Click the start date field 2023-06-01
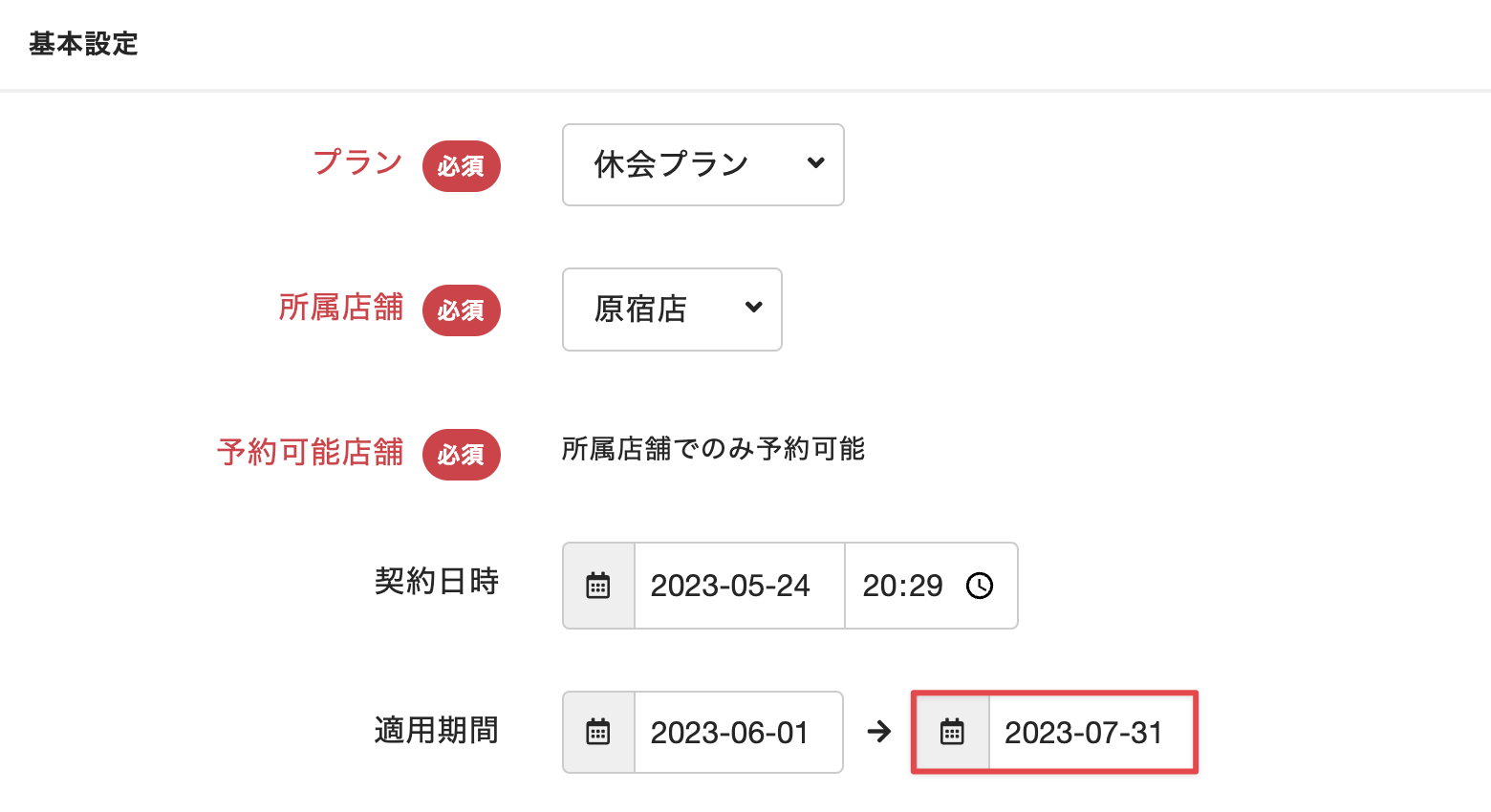Image resolution: width=1491 pixels, height=812 pixels. [730, 733]
